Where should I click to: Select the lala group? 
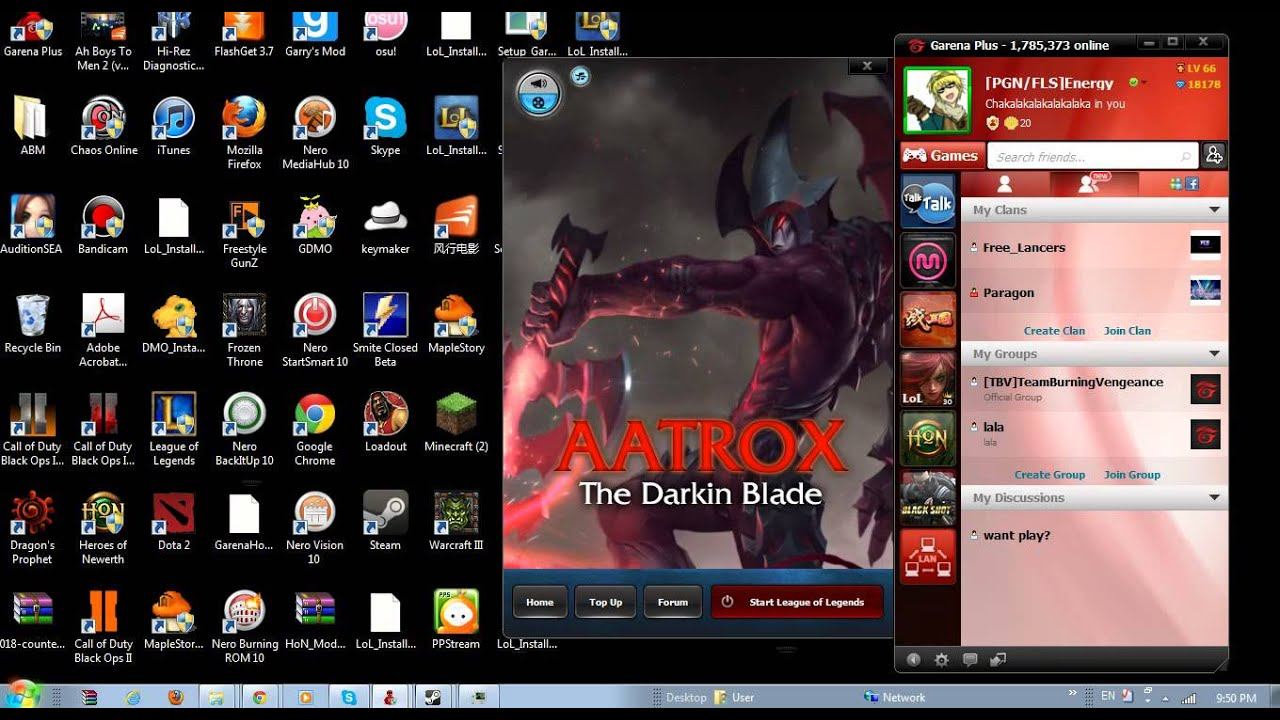coord(1094,433)
